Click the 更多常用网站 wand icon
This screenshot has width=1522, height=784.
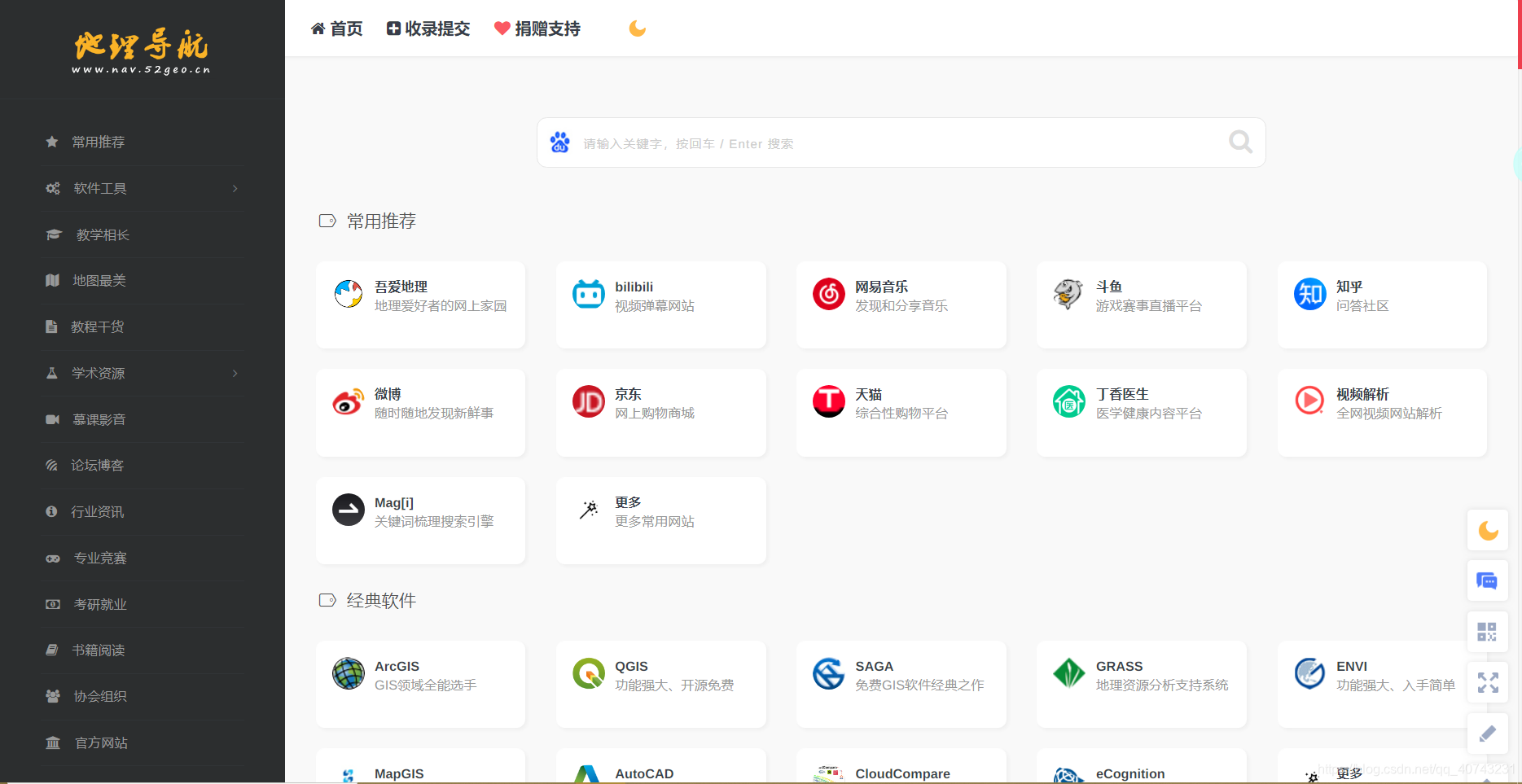[x=589, y=510]
